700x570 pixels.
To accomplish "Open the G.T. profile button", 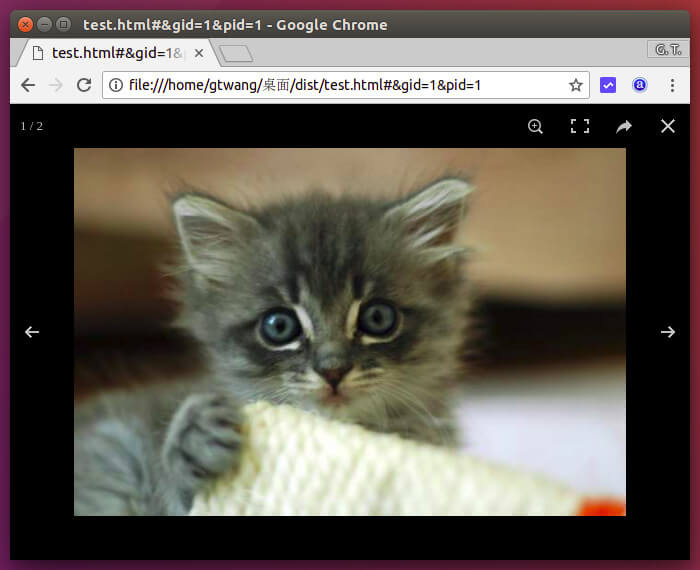I will point(665,49).
